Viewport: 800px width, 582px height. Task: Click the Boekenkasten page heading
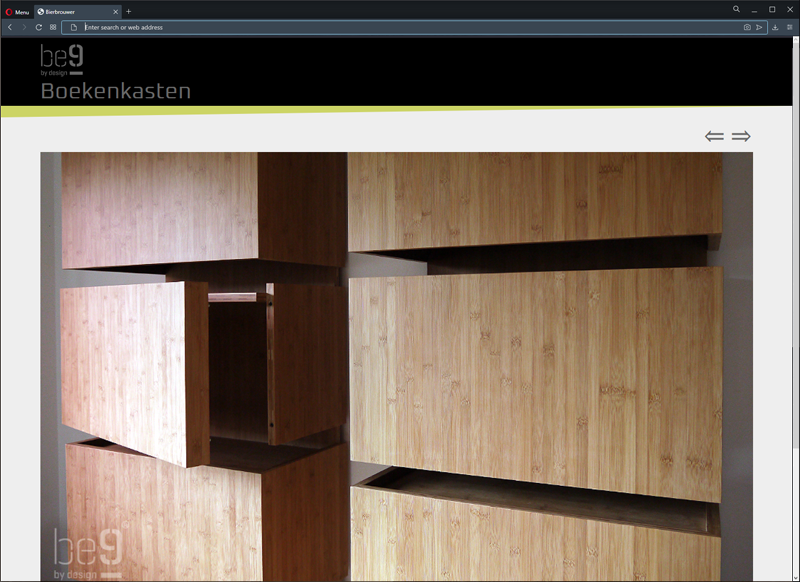pos(116,91)
